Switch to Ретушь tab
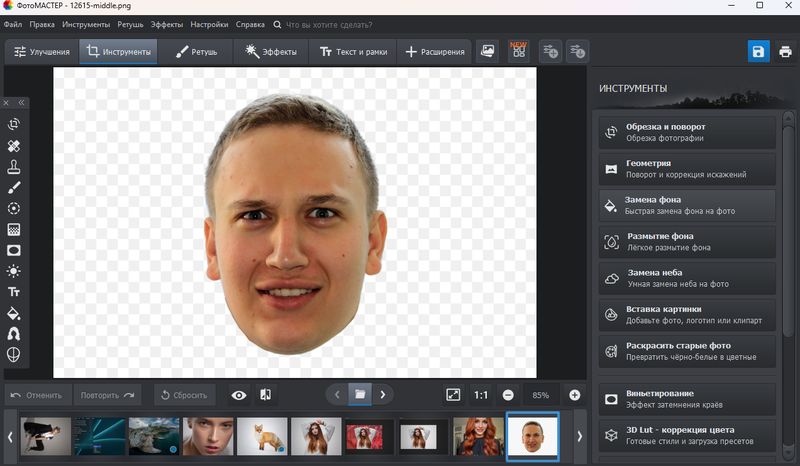The height and width of the screenshot is (466, 800). click(x=196, y=52)
